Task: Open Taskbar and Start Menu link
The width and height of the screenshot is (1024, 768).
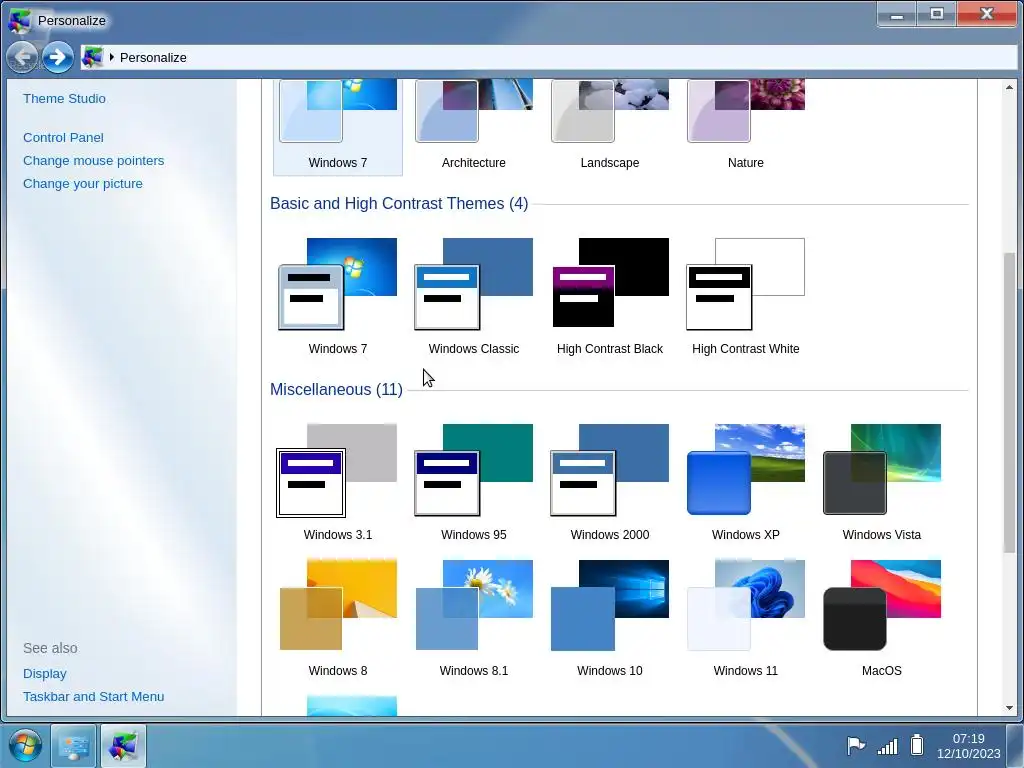Action: tap(93, 697)
